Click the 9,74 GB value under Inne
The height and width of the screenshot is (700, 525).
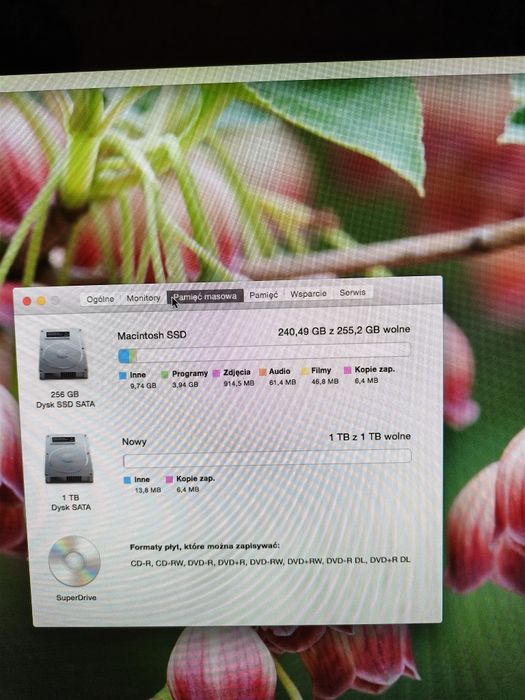[x=143, y=386]
